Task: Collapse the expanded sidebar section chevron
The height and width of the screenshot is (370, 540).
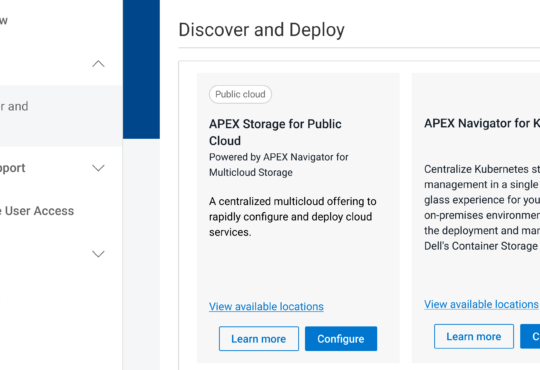Action: pyautogui.click(x=98, y=64)
